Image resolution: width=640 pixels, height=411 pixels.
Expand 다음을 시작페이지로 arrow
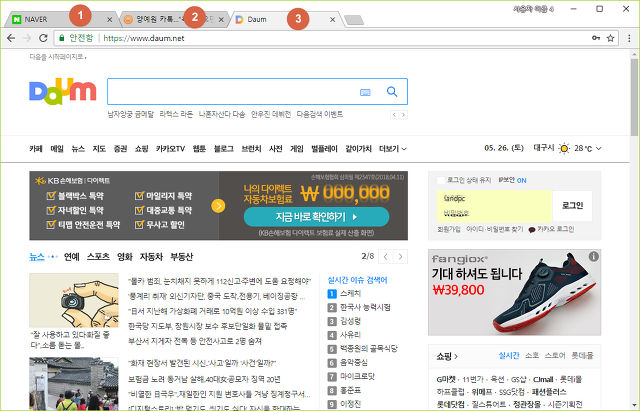85,58
